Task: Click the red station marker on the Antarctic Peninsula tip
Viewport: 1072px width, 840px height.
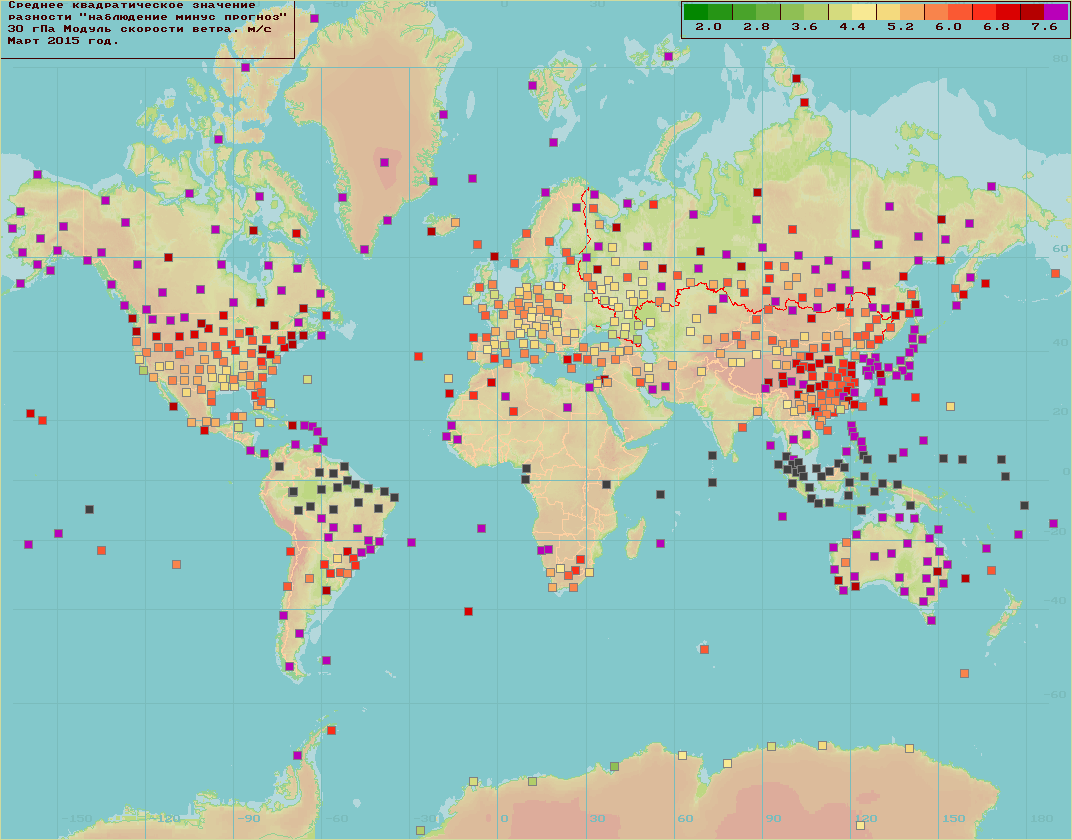Action: (x=332, y=731)
